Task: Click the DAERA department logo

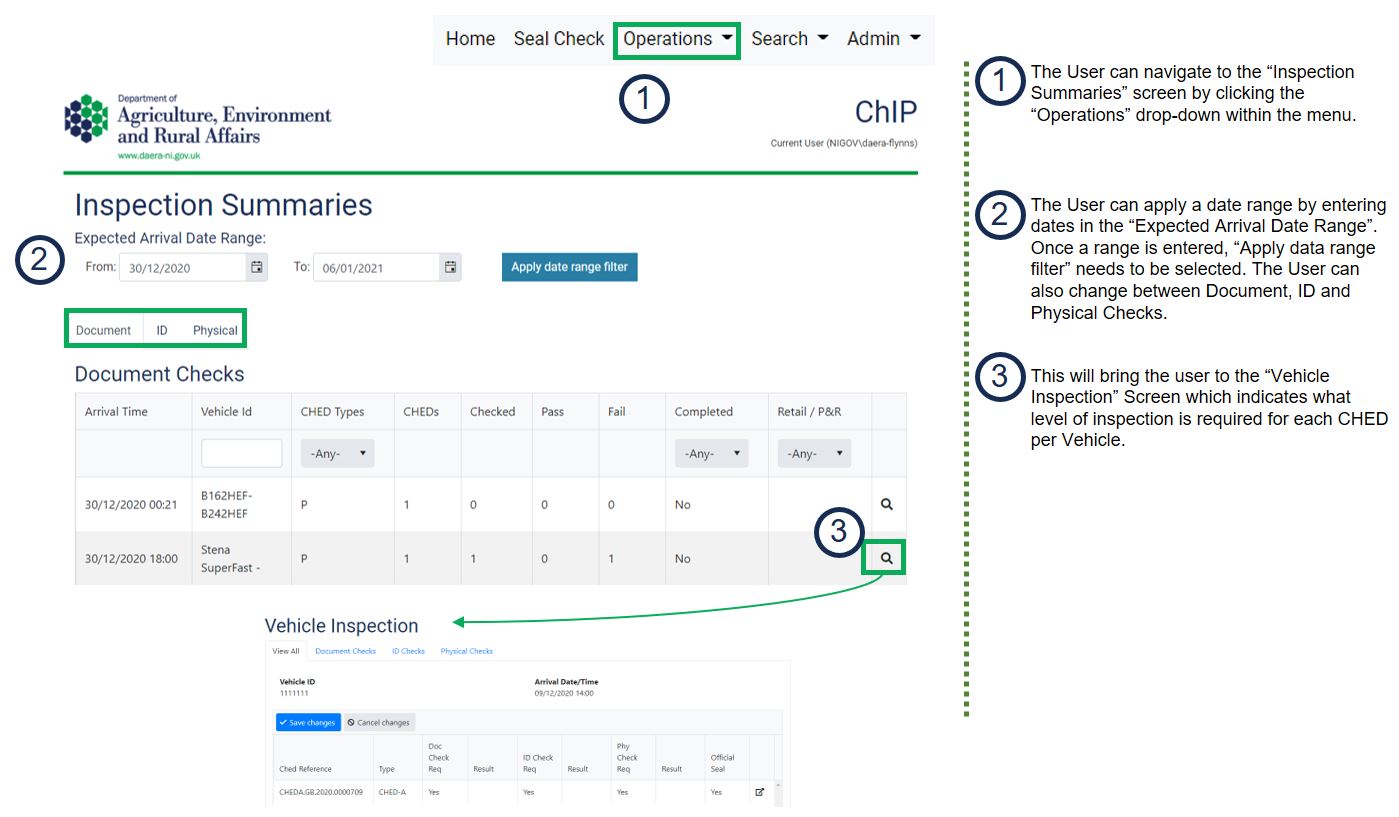Action: pos(198,126)
